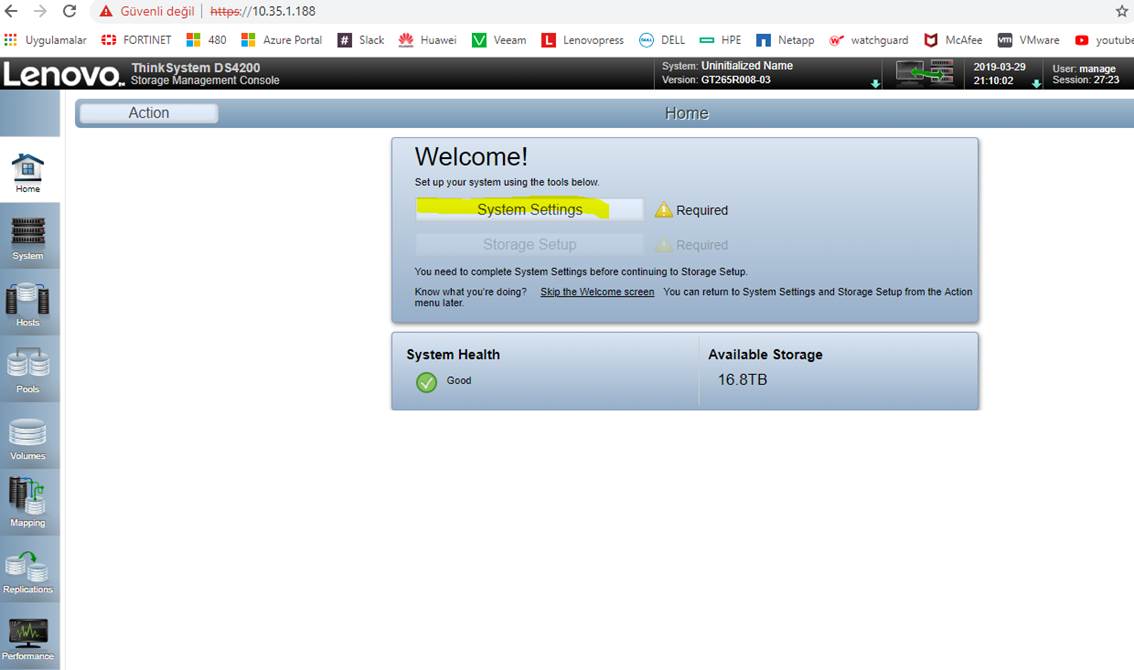This screenshot has width=1134, height=670.
Task: Open the Pools section
Action: [x=28, y=370]
